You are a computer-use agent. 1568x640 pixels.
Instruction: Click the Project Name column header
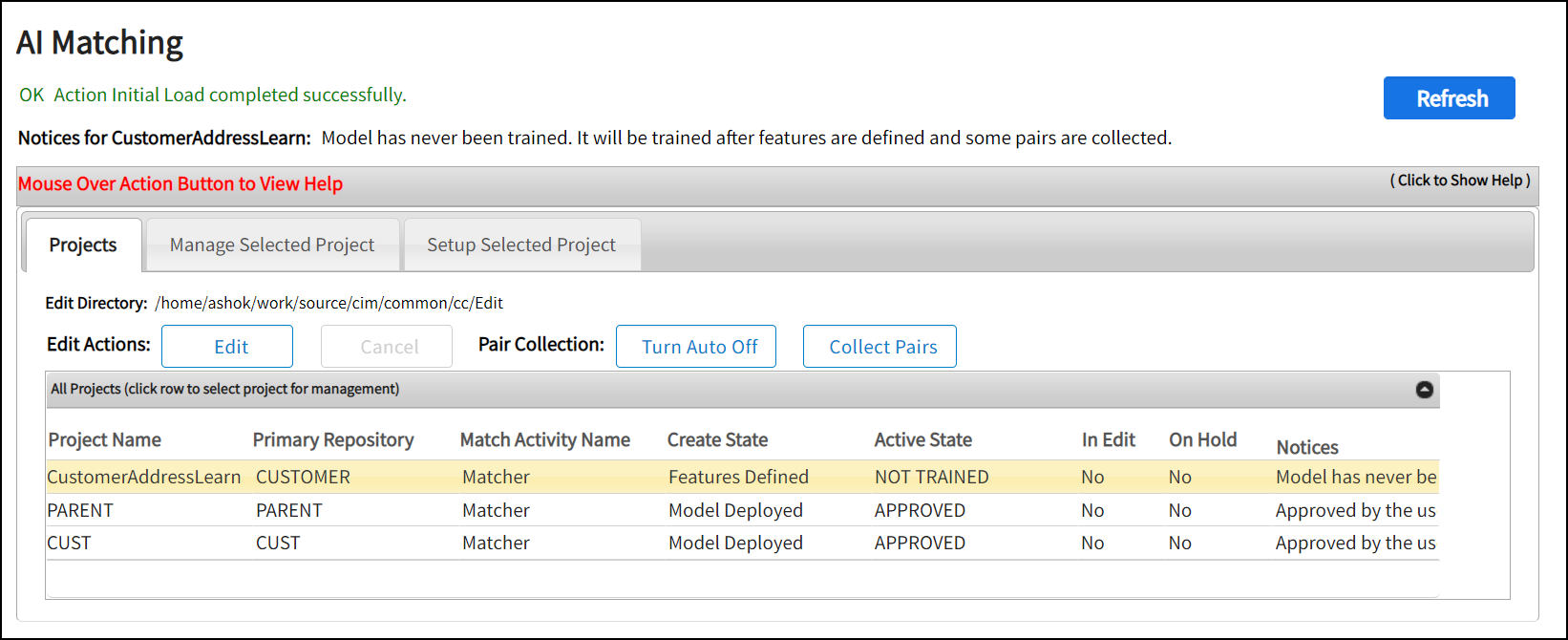[x=105, y=440]
